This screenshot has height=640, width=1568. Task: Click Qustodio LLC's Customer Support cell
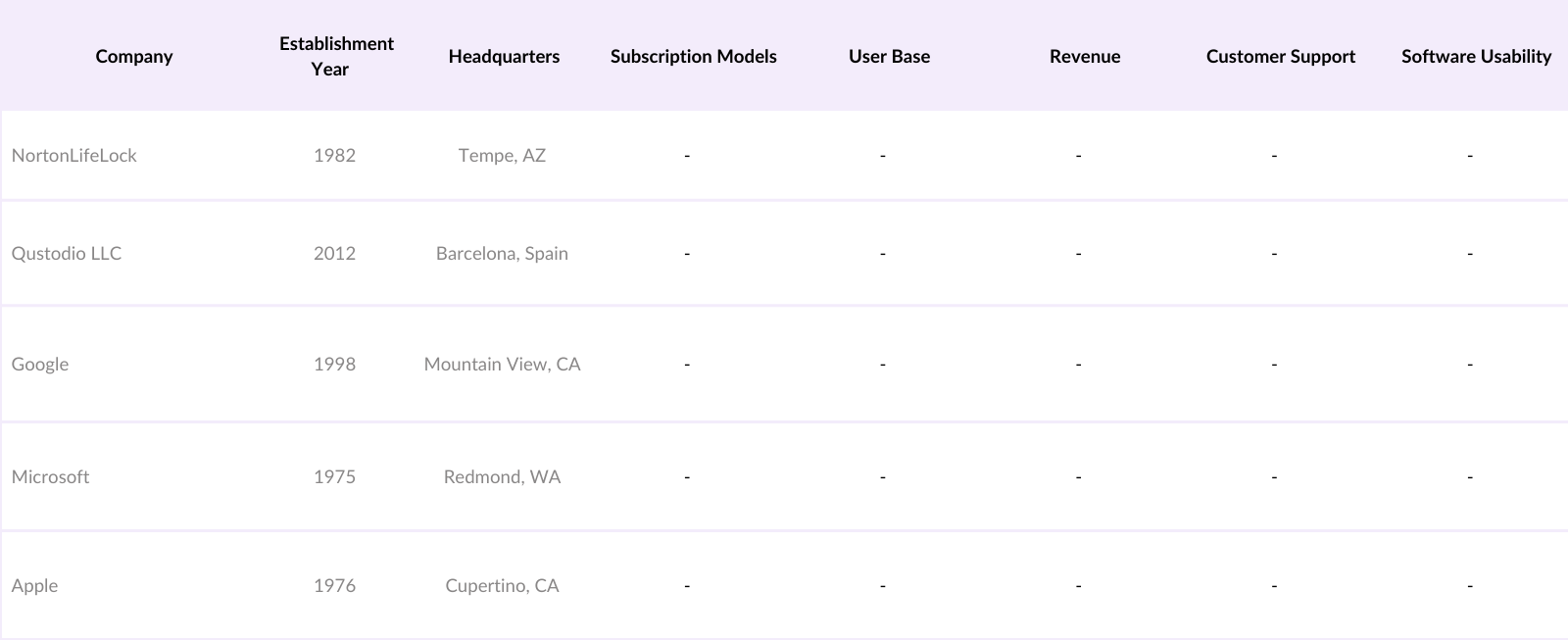coord(1274,253)
